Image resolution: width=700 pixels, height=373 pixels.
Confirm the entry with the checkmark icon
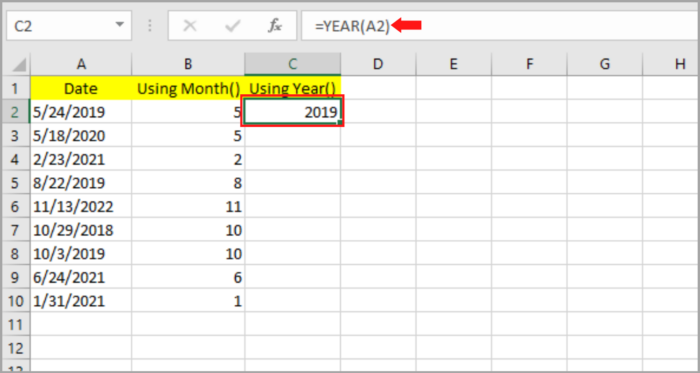232,26
